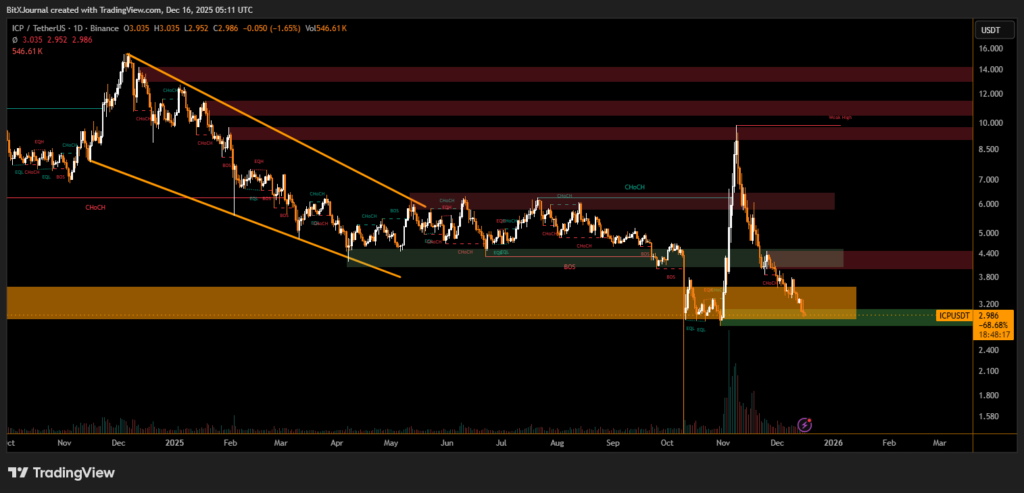Screen dimensions: 1024x493
Task: Open the USDT currency selector
Action: 990,29
